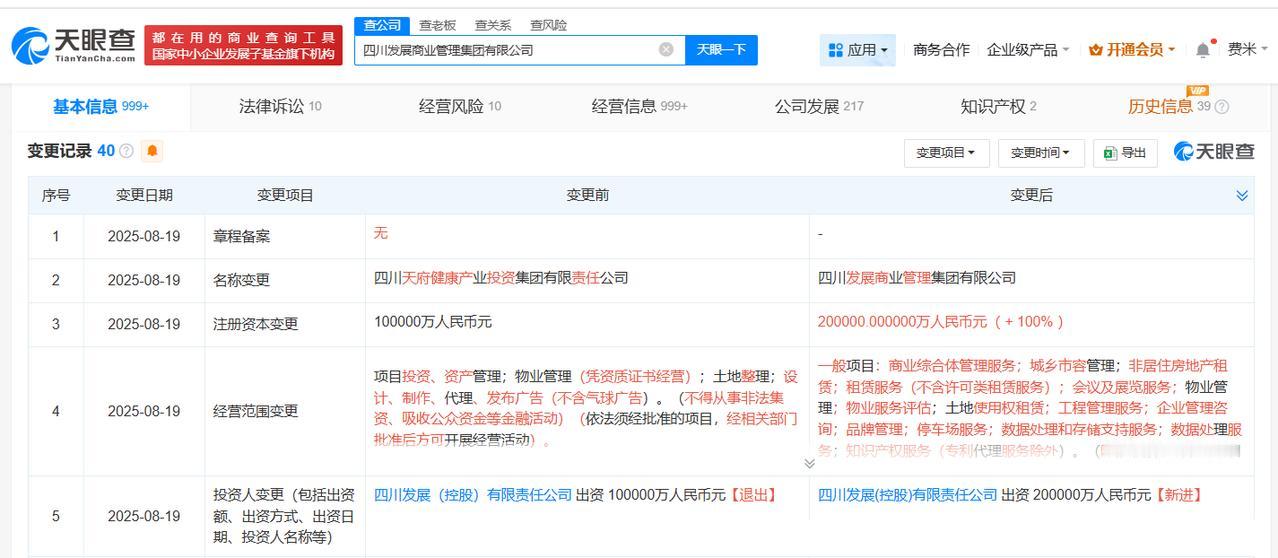Switch to the 法律诉讼 tab
The height and width of the screenshot is (558, 1278).
(x=280, y=107)
